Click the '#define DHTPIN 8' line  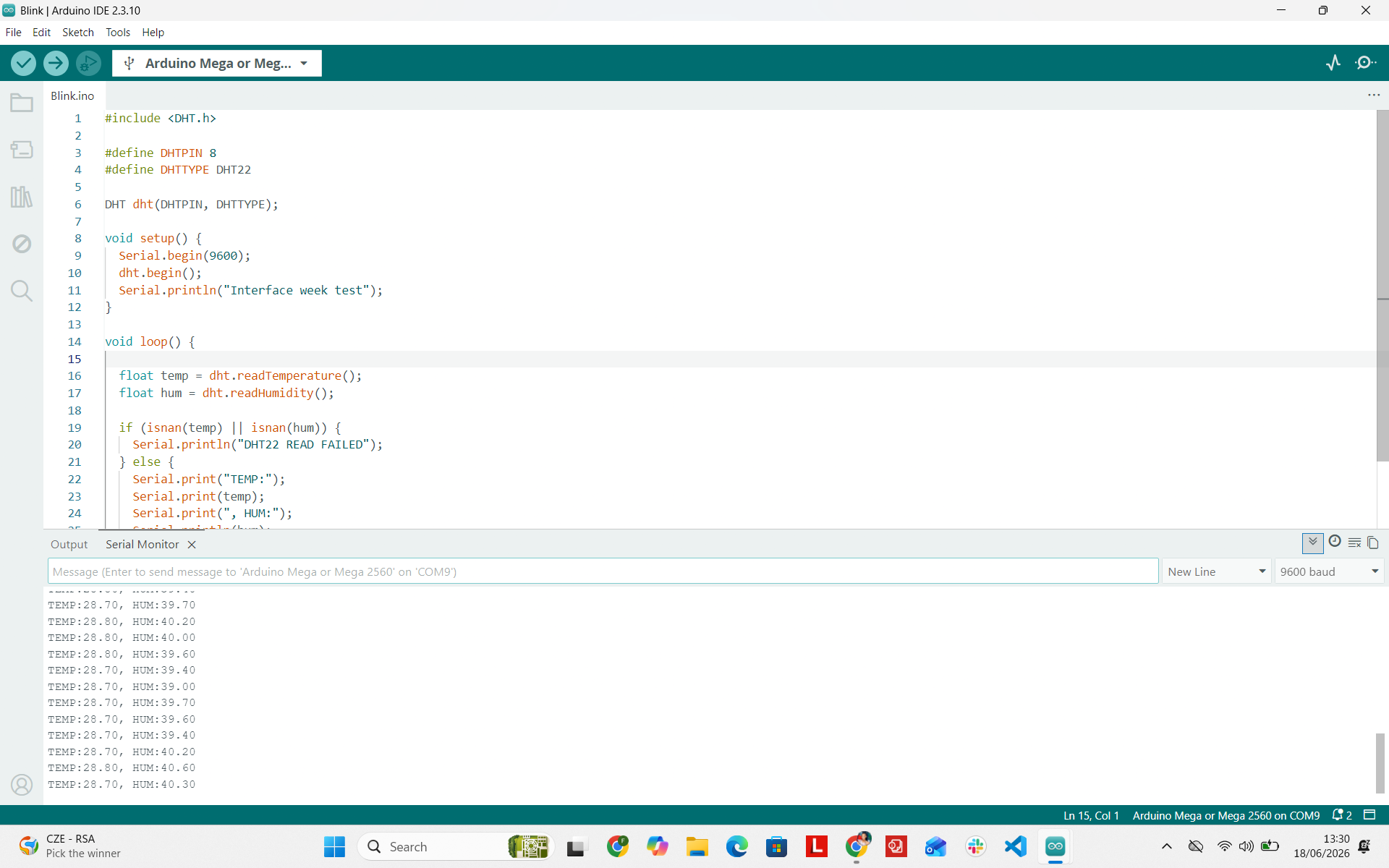[x=161, y=153]
